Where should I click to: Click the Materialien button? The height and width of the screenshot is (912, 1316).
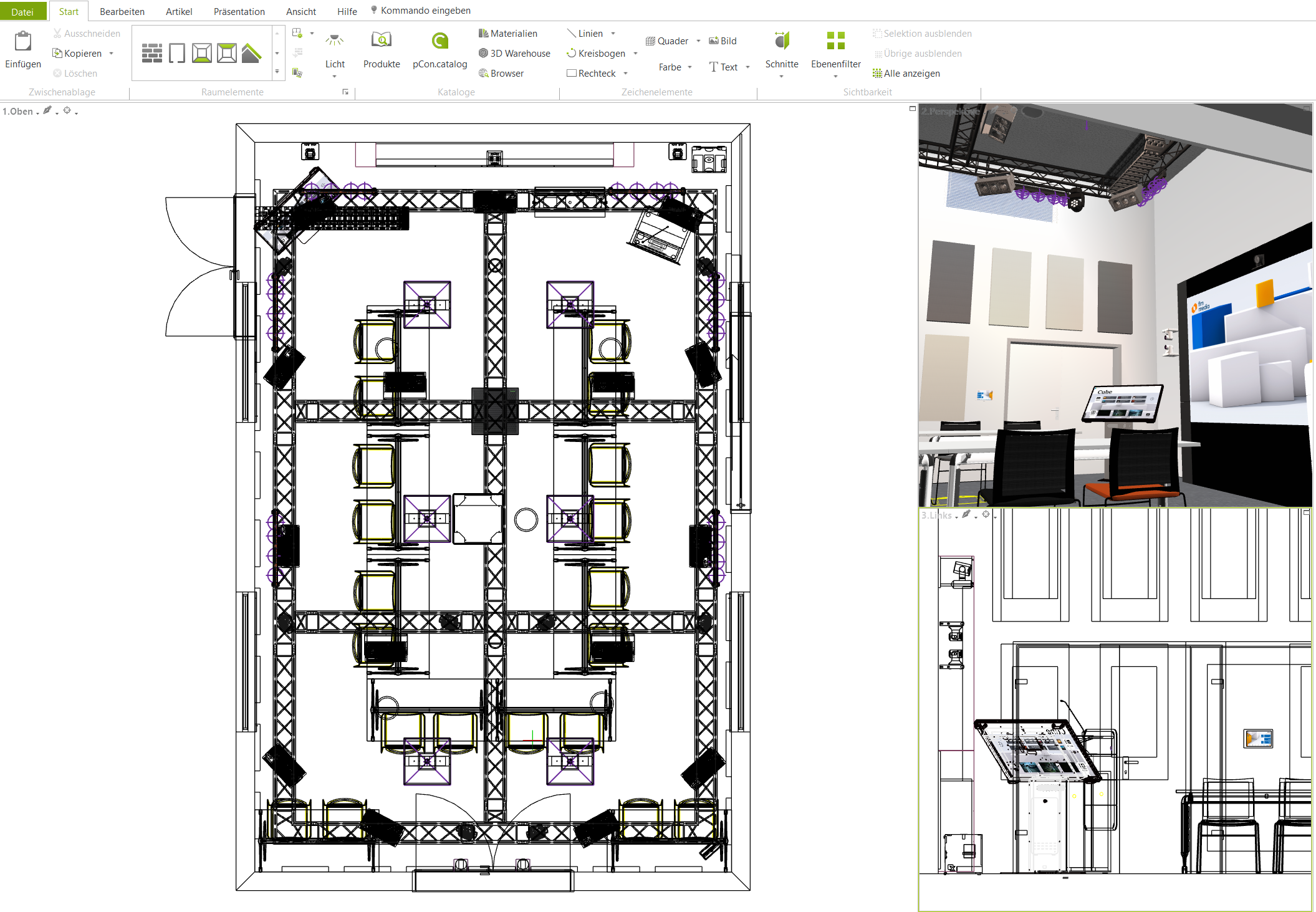point(507,34)
